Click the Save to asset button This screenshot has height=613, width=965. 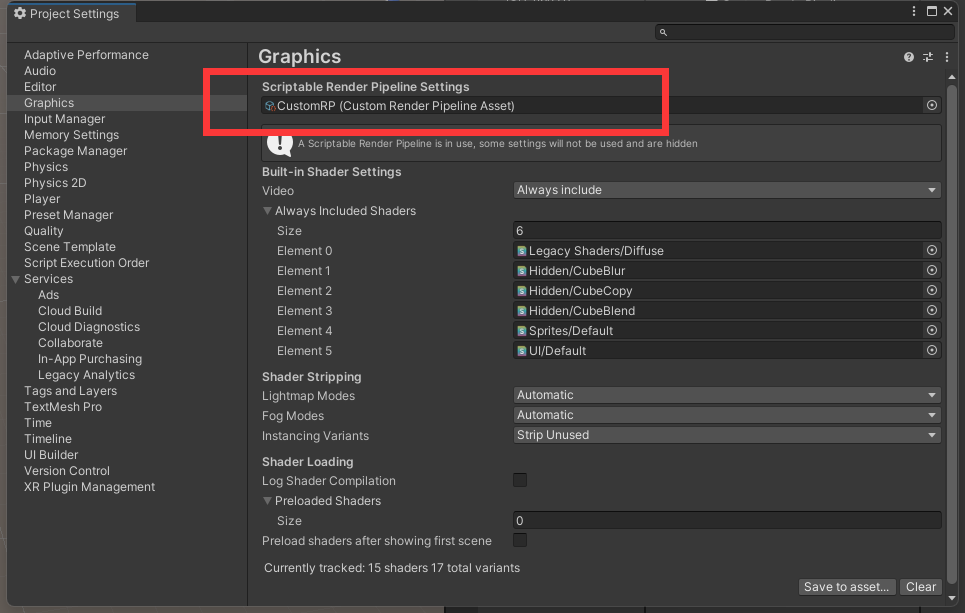[x=846, y=587]
